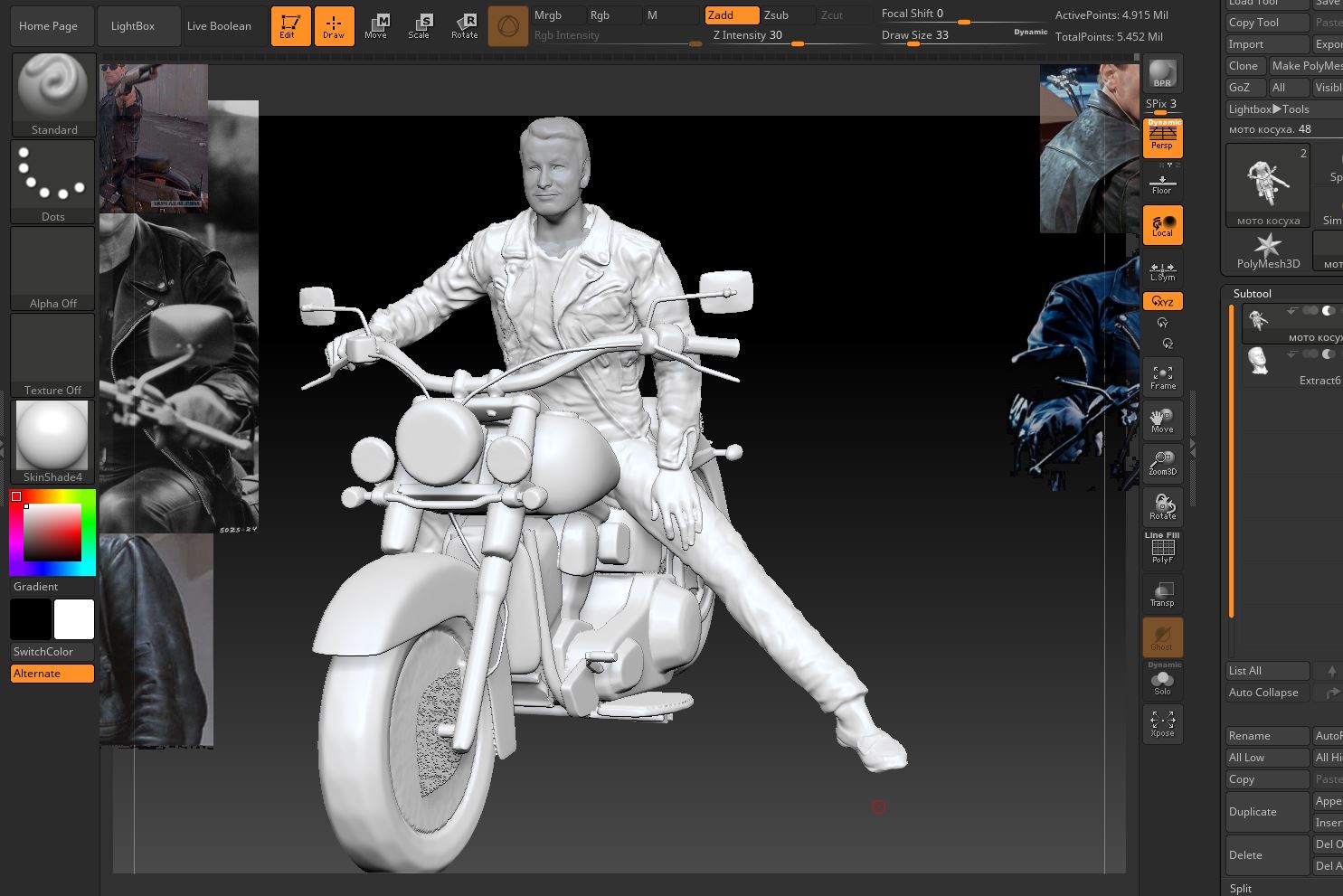
Task: Disable Zadd sculpt mode
Action: [x=732, y=15]
